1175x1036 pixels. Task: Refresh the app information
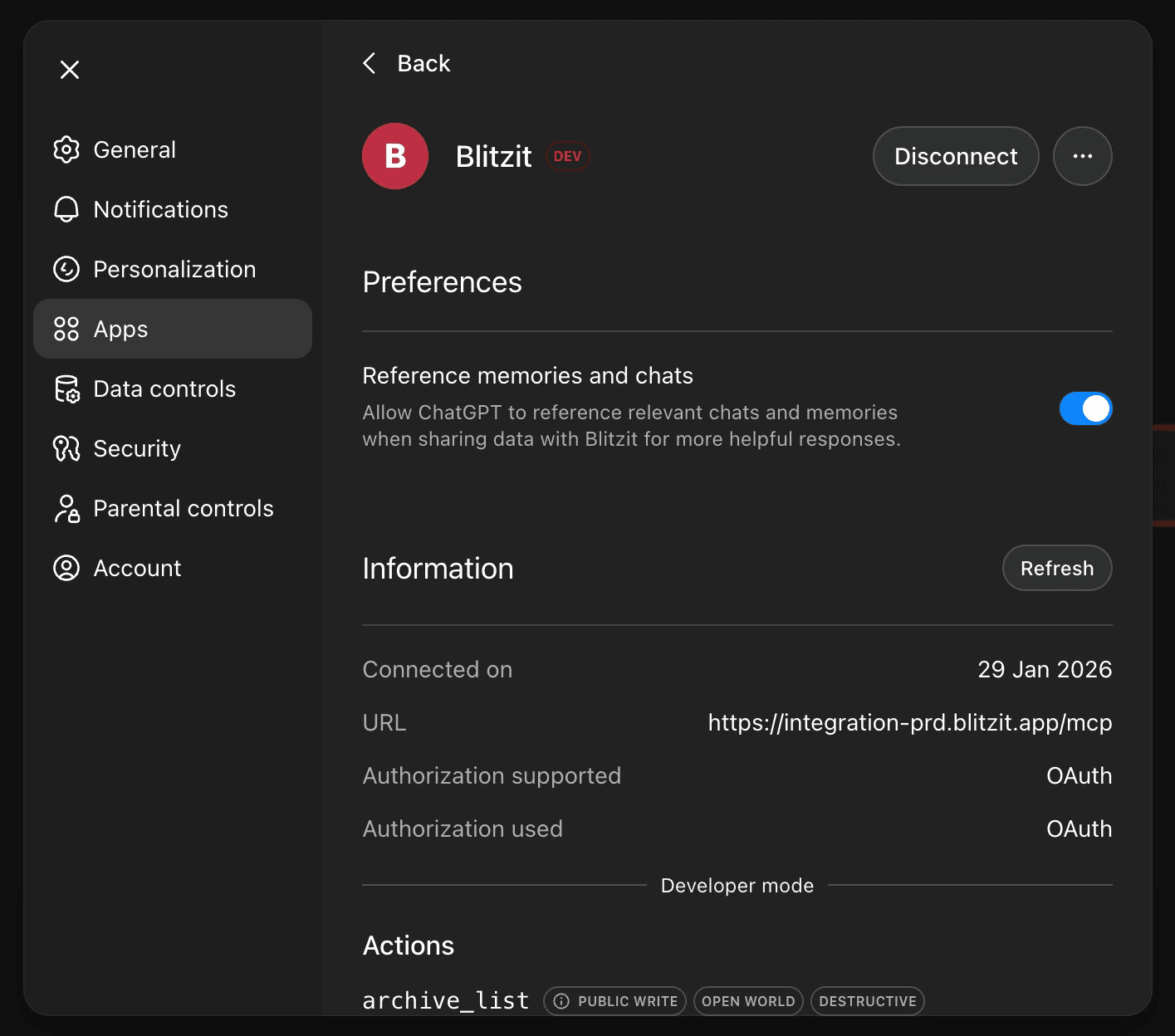(1057, 568)
